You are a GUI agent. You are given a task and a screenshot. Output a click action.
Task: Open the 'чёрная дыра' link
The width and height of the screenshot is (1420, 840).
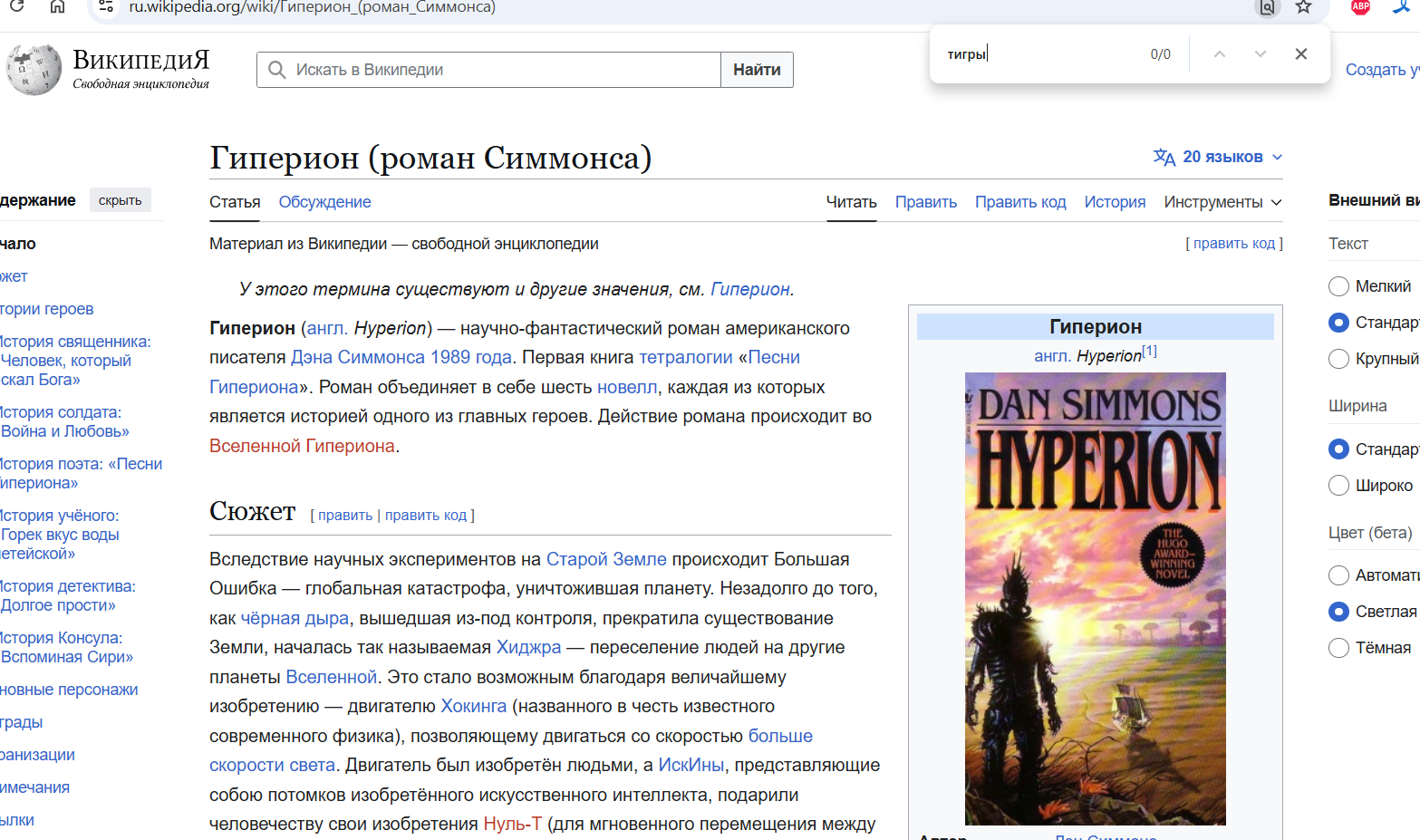coord(295,618)
